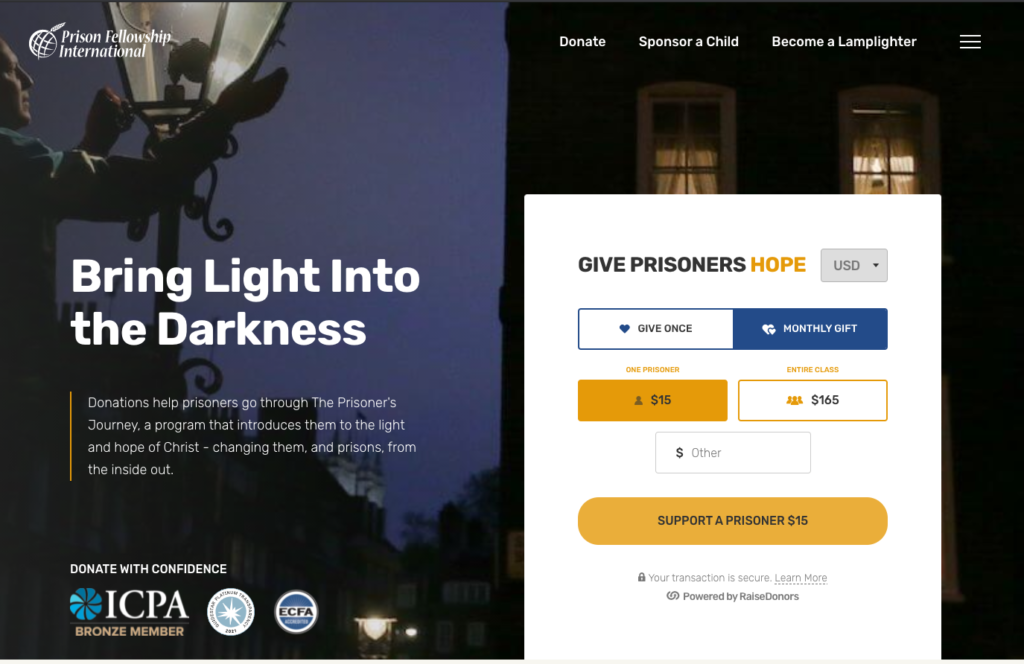Image resolution: width=1024 pixels, height=664 pixels.
Task: Click the lock icon beside secure transaction
Action: coord(641,577)
